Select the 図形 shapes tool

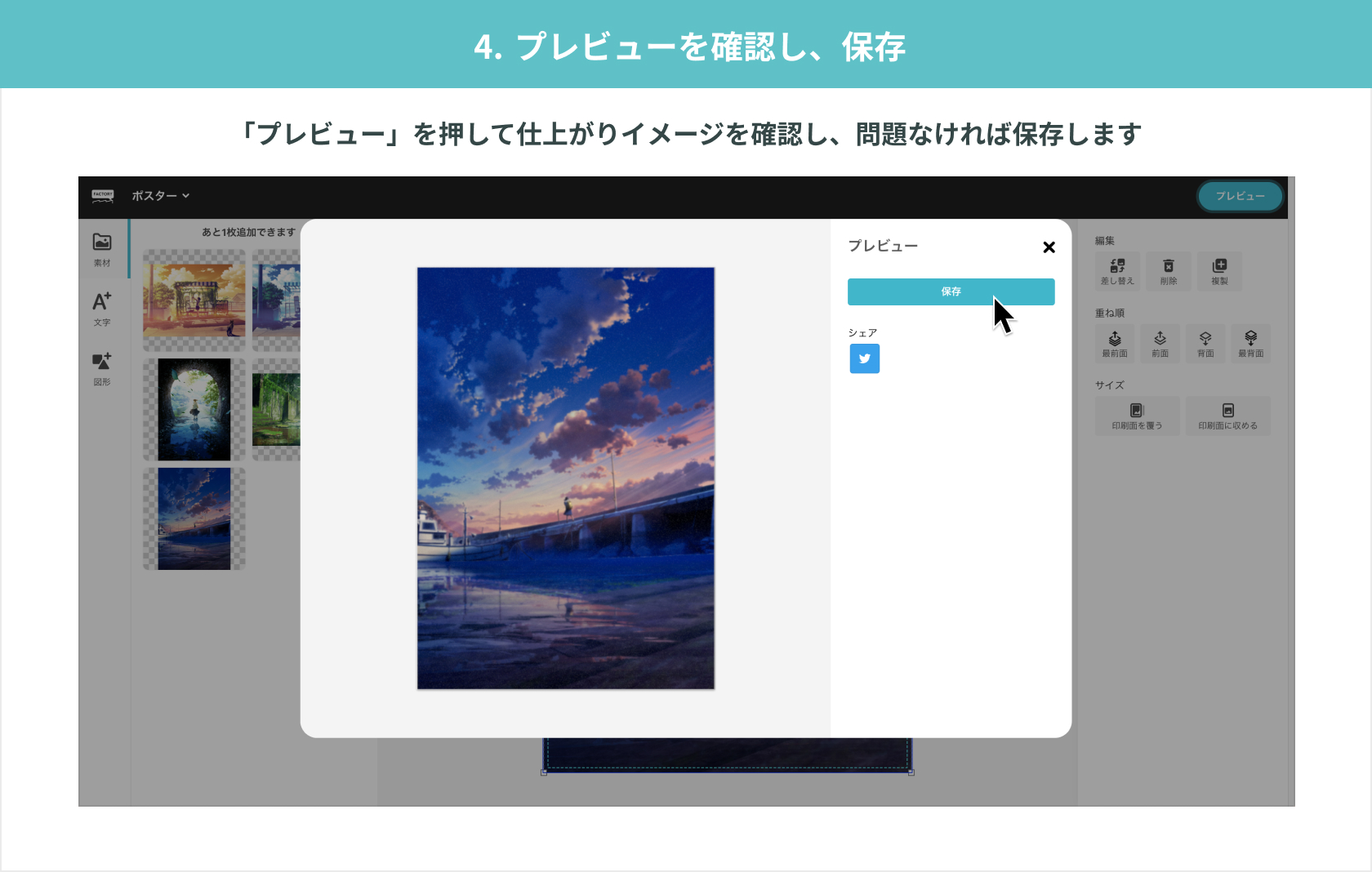click(102, 369)
